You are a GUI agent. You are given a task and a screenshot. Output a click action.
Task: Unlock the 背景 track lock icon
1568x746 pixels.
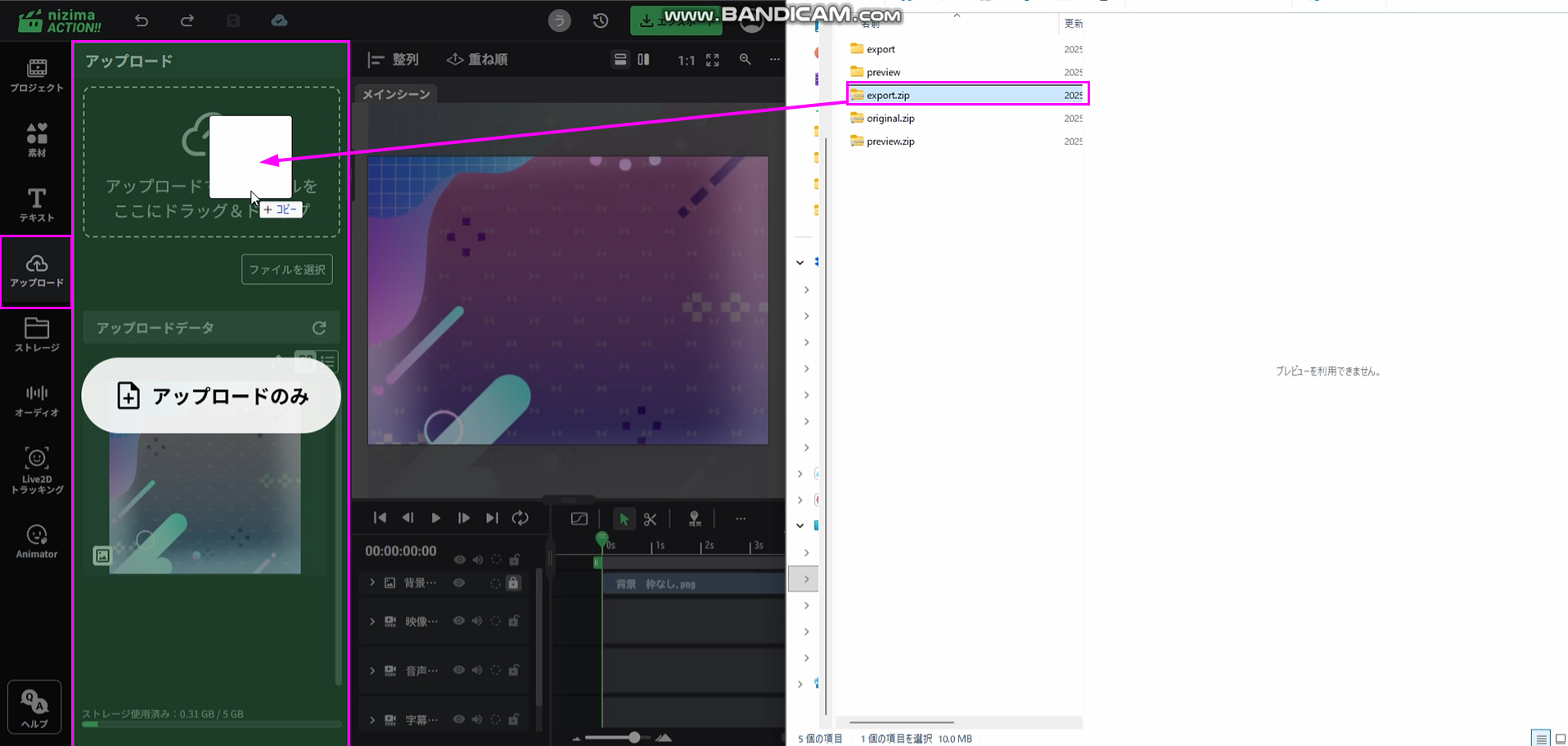point(513,583)
